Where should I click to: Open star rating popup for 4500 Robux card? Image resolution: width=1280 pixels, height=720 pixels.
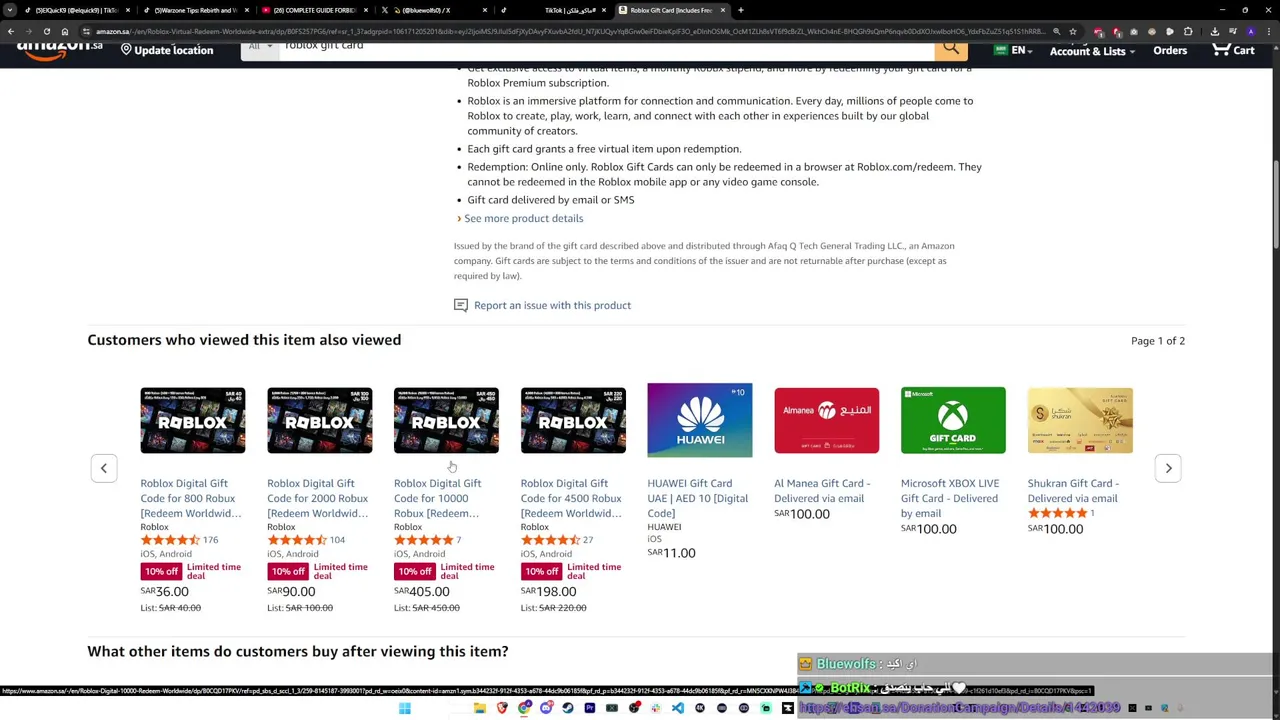pyautogui.click(x=550, y=540)
